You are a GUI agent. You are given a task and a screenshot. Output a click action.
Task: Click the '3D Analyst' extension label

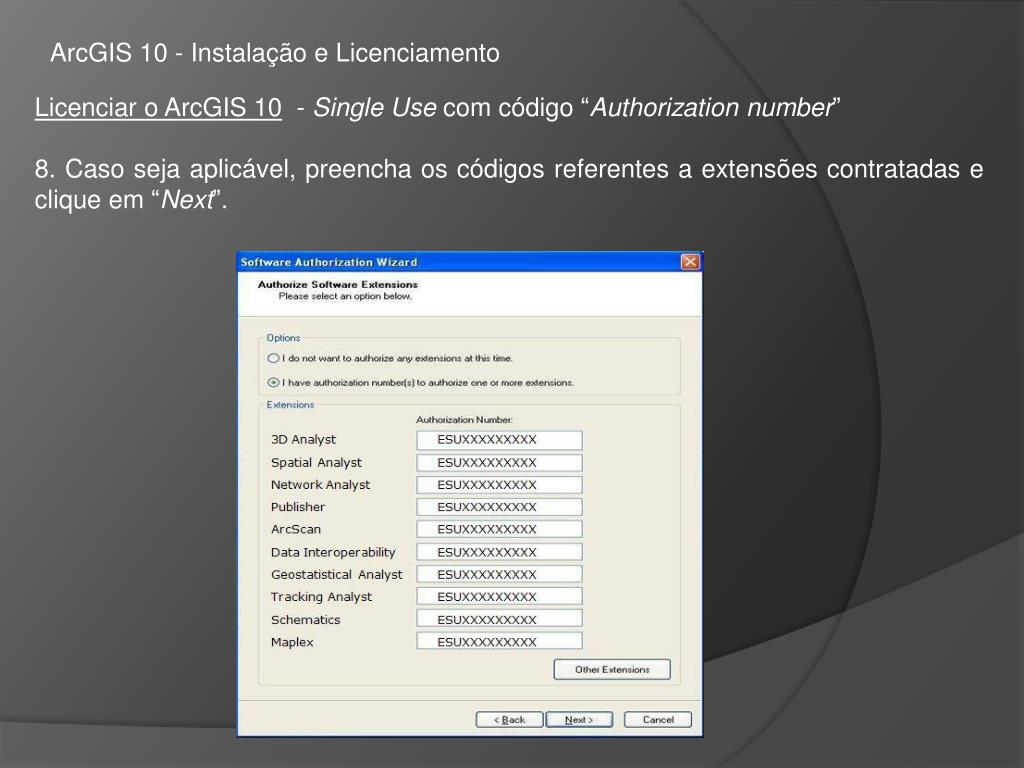point(303,440)
